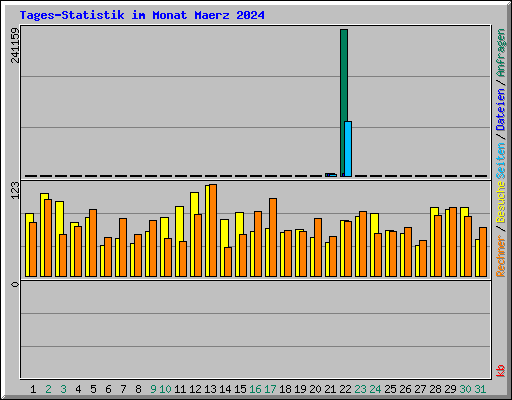This screenshot has width=512, height=400.
Task: Click the 'Dateien' legend label
Action: 500,109
